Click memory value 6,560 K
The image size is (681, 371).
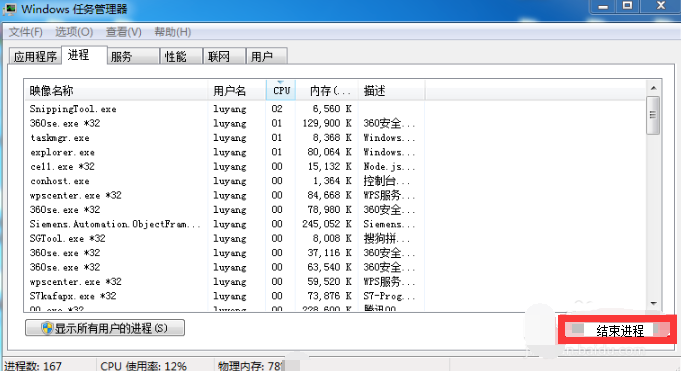point(332,109)
